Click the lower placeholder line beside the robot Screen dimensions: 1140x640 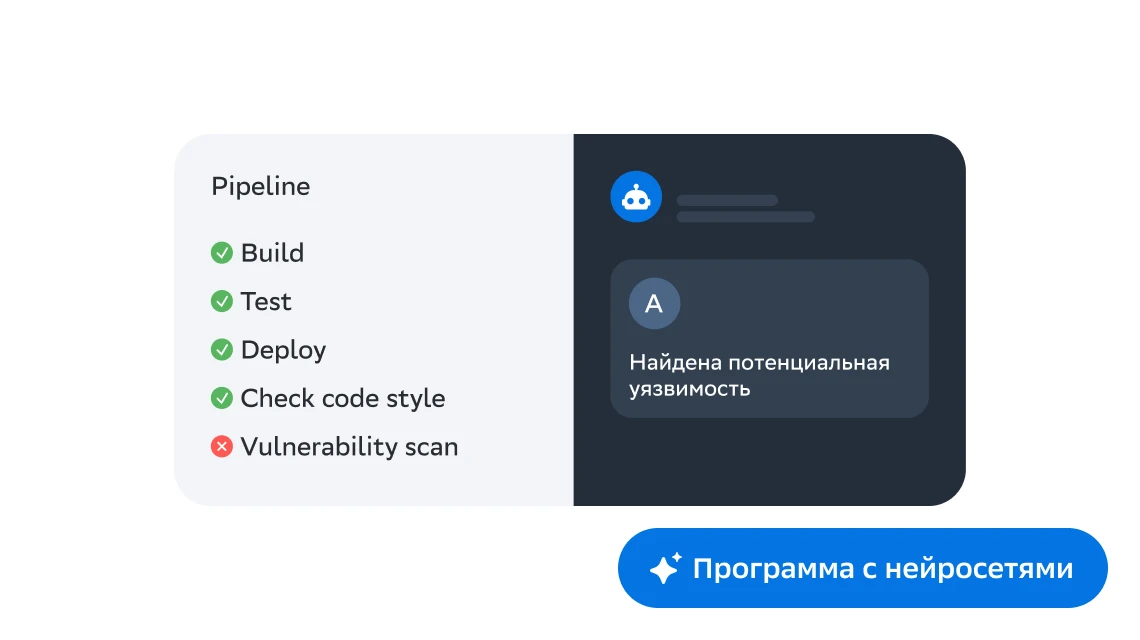point(745,217)
